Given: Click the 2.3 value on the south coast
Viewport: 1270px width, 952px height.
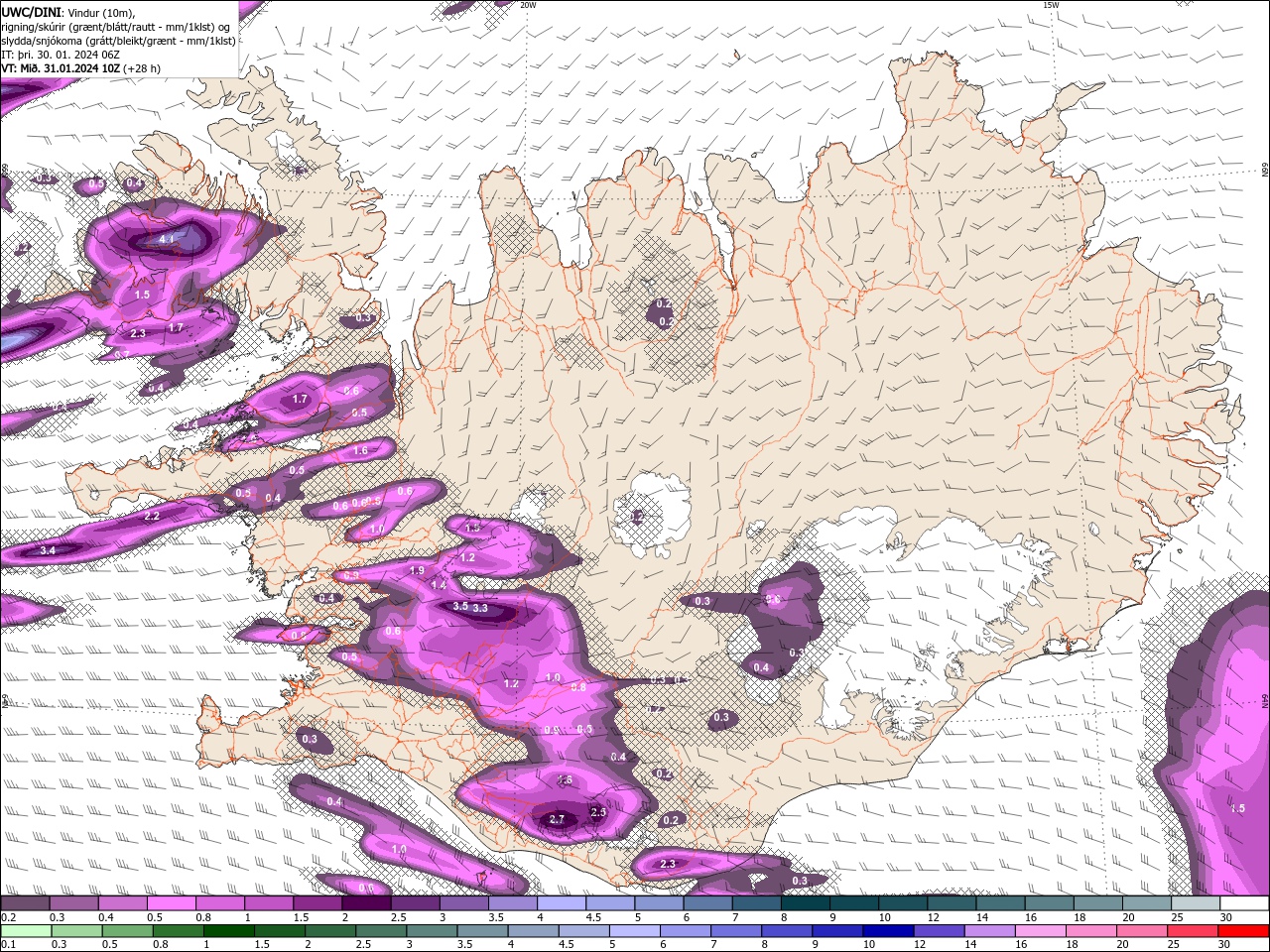Looking at the screenshot, I should (x=667, y=864).
